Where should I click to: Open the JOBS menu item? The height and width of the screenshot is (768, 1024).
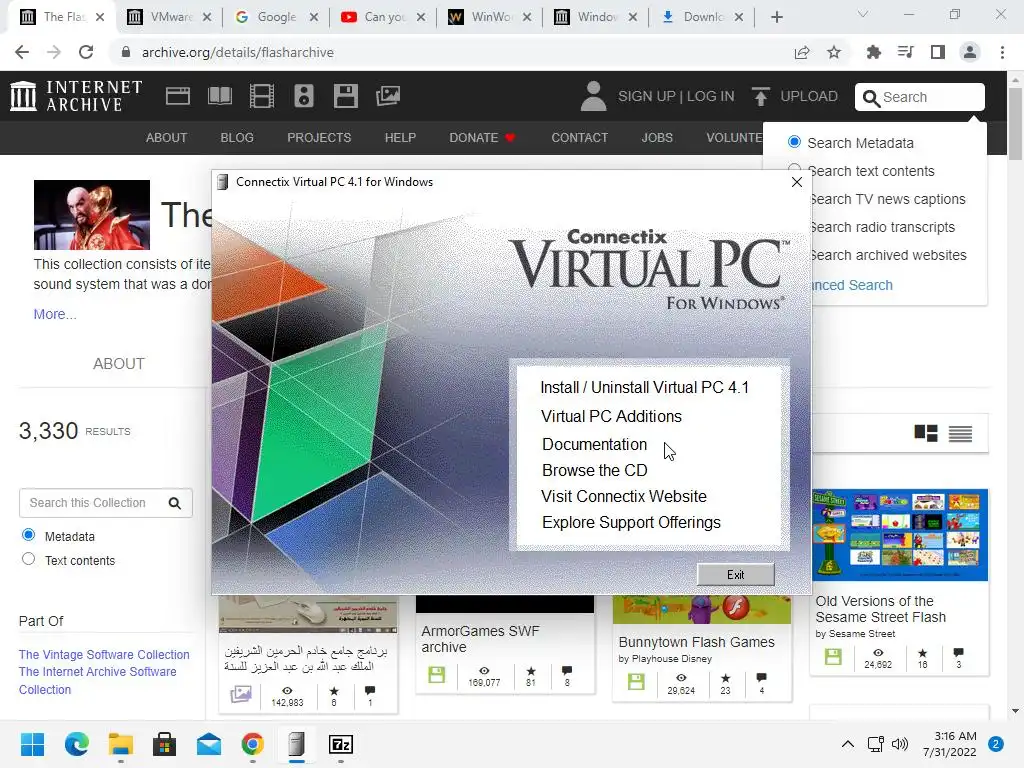coord(657,138)
